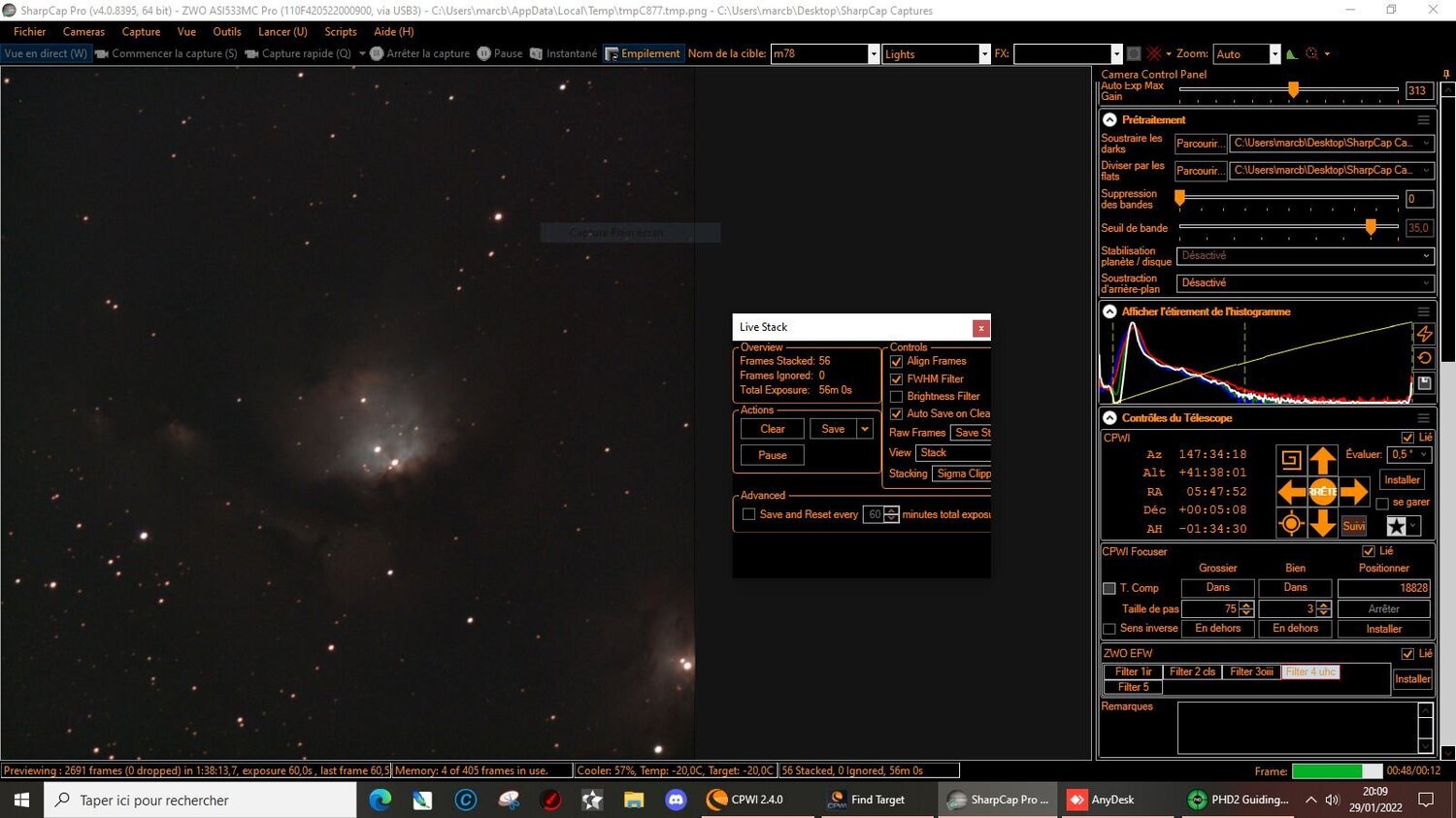Uncheck FWHM Filter in Live Stack

click(896, 379)
